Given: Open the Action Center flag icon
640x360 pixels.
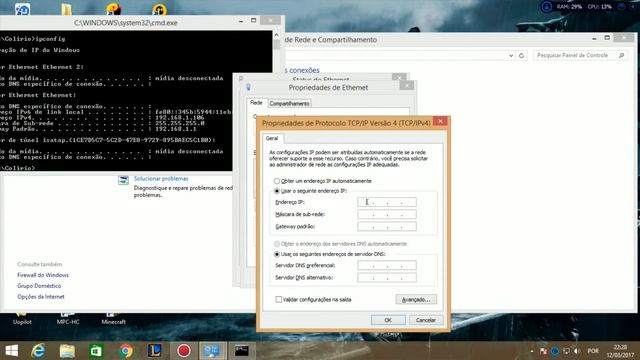Looking at the screenshot, I should [x=543, y=351].
